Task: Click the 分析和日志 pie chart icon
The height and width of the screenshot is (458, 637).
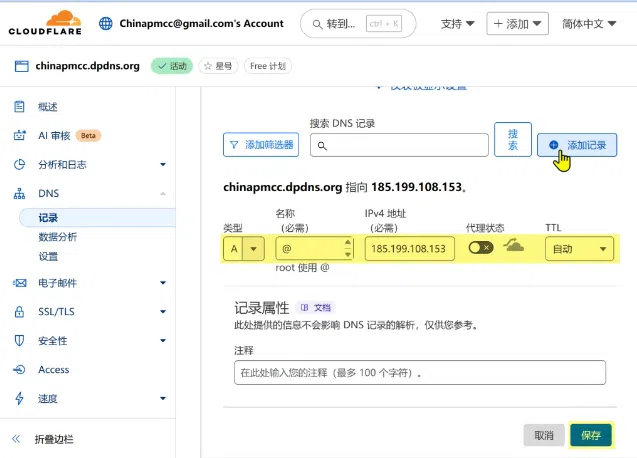Action: click(x=19, y=165)
